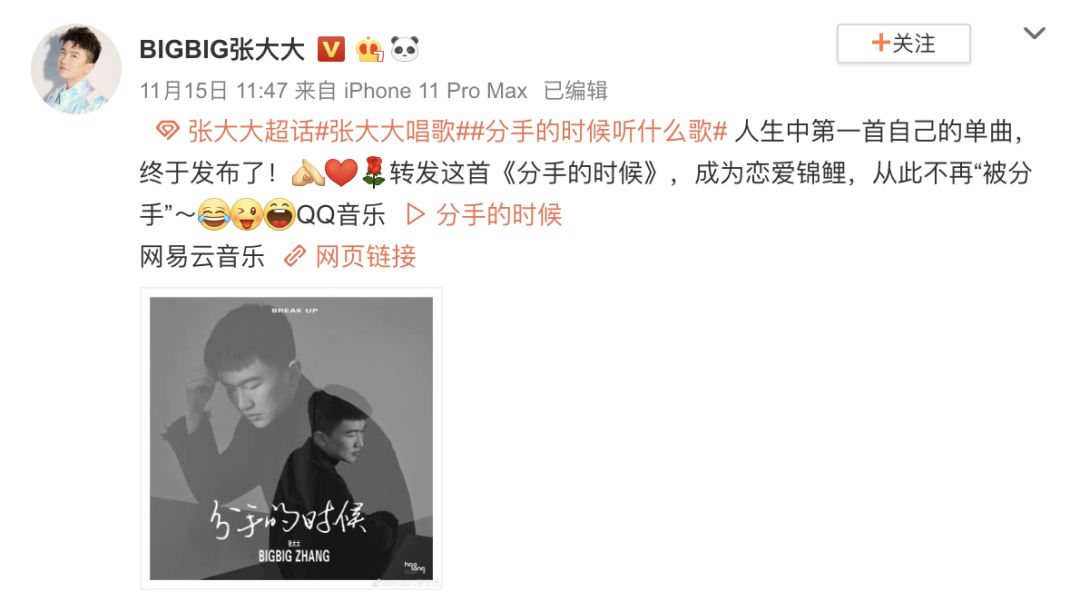Screen dimensions: 1080x601
Task: Click the red heart emoji
Action: pyautogui.click(x=341, y=172)
